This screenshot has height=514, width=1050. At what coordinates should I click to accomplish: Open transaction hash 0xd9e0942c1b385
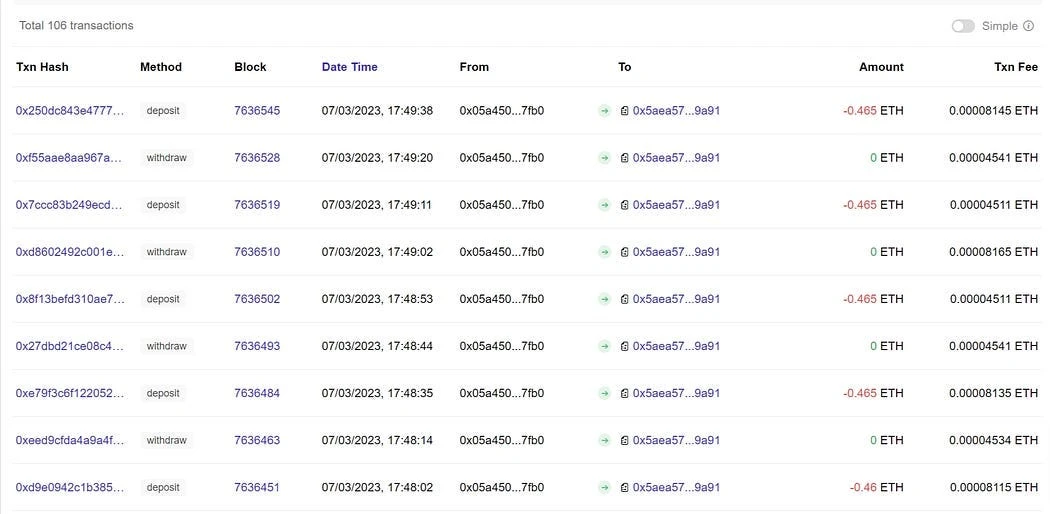point(70,487)
